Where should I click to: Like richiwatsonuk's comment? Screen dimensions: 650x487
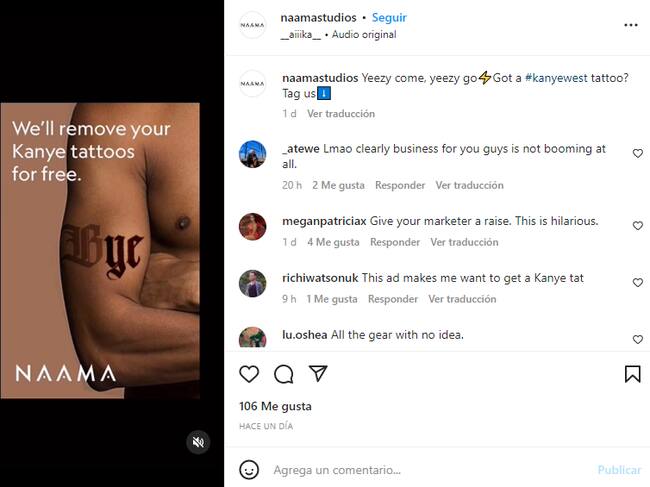[637, 283]
